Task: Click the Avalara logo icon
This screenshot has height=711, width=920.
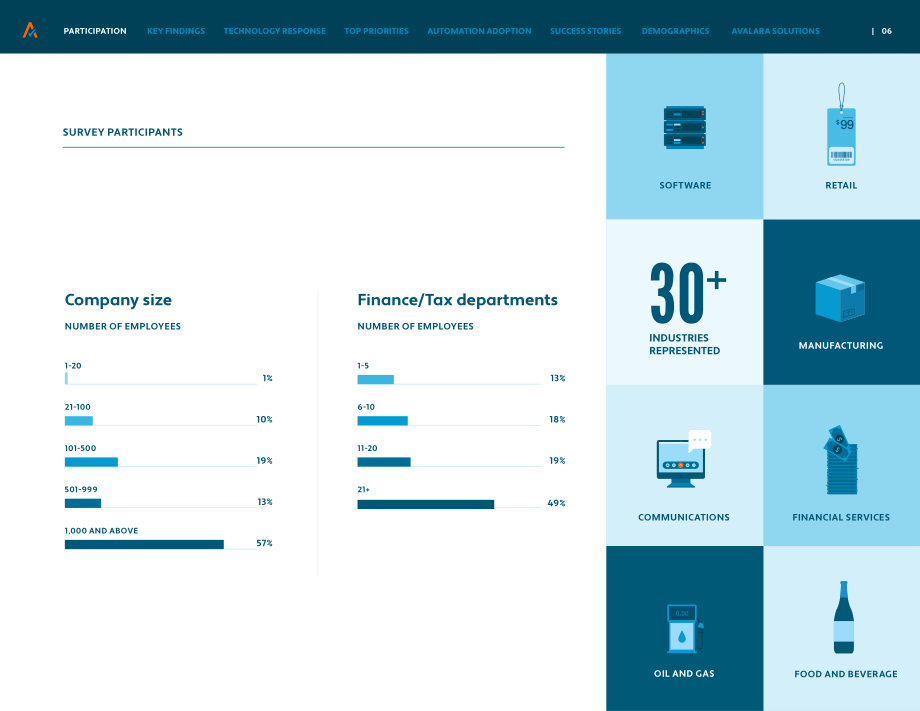Action: point(30,31)
